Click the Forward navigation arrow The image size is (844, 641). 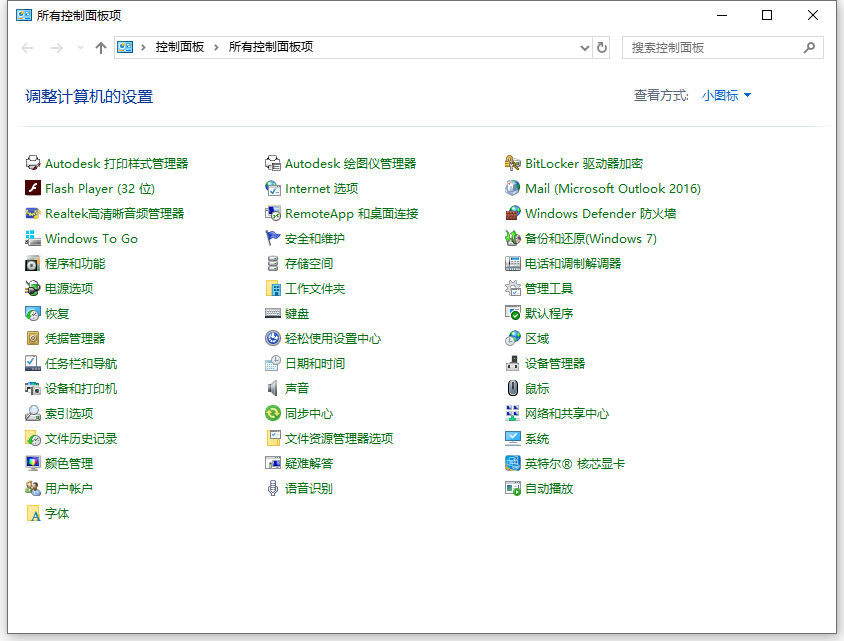57,48
